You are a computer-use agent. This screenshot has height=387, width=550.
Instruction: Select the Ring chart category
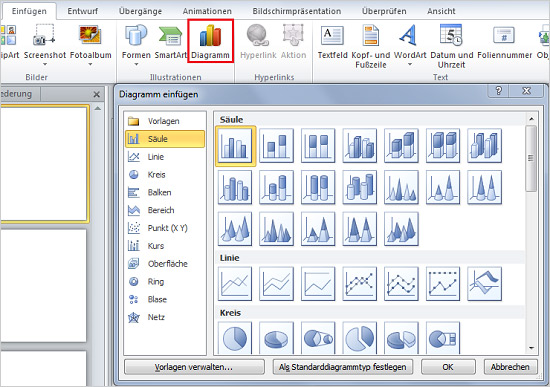coord(165,282)
